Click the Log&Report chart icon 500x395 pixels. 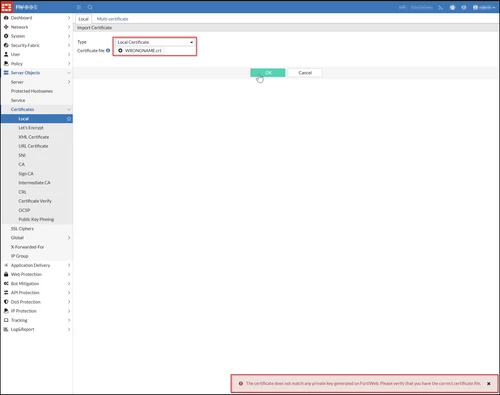[x=6, y=329]
